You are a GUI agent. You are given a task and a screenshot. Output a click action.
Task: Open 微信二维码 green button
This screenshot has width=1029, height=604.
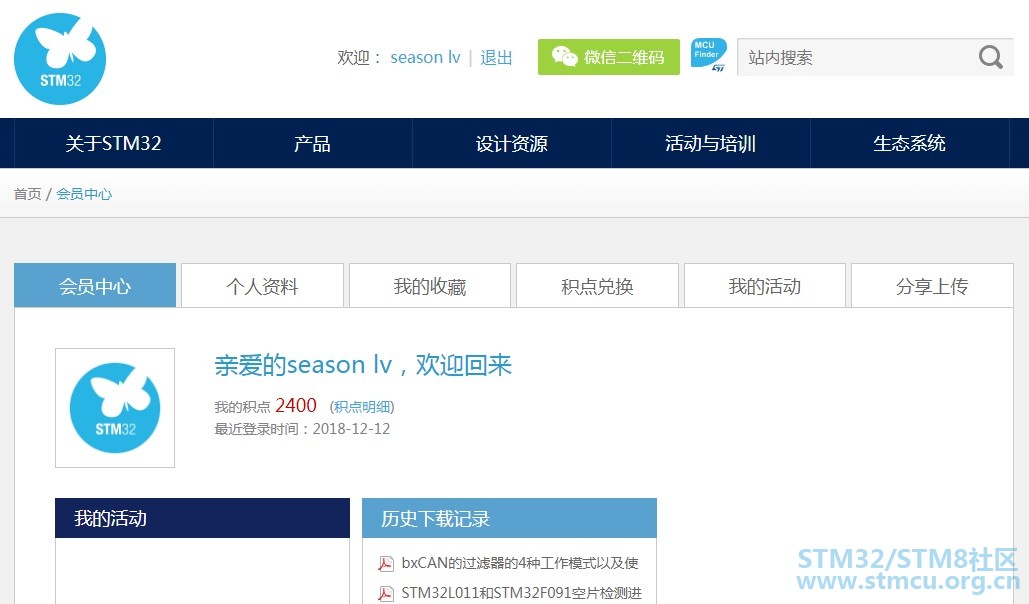(x=608, y=57)
